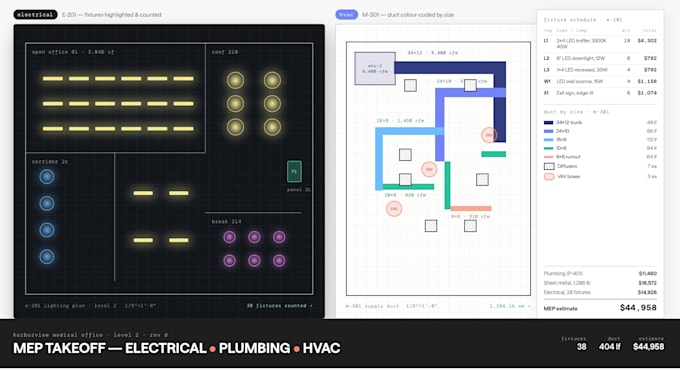Click the bottom-right purple fixture in break 214
This screenshot has width=680, height=370.
pyautogui.click(x=279, y=260)
